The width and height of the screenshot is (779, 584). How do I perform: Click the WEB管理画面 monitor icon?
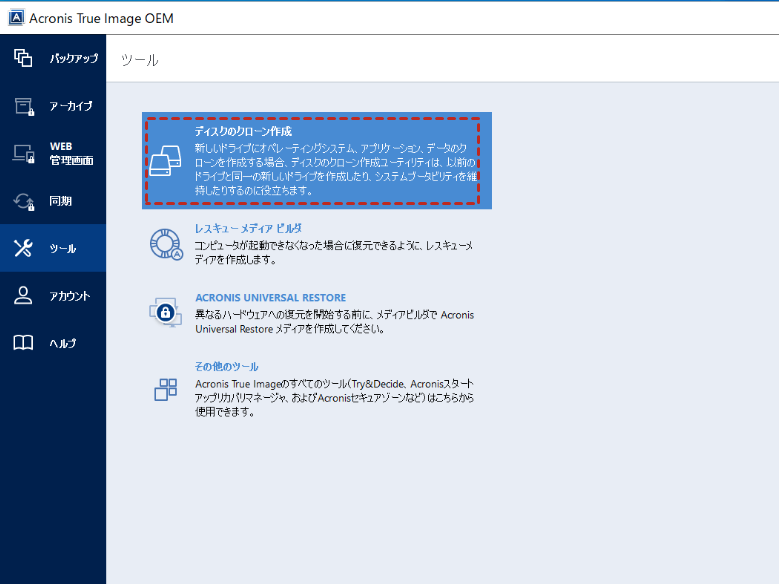coord(23,154)
